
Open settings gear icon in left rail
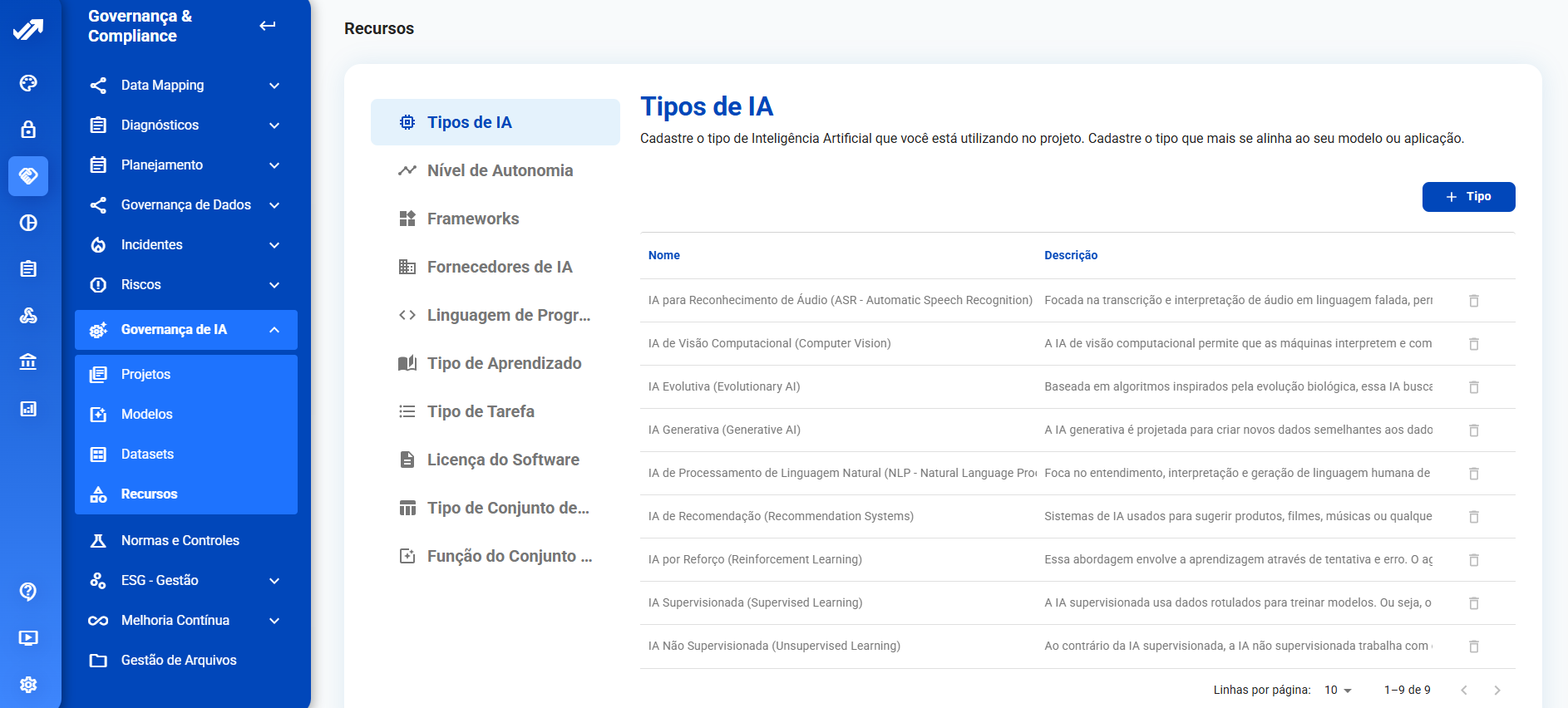28,685
